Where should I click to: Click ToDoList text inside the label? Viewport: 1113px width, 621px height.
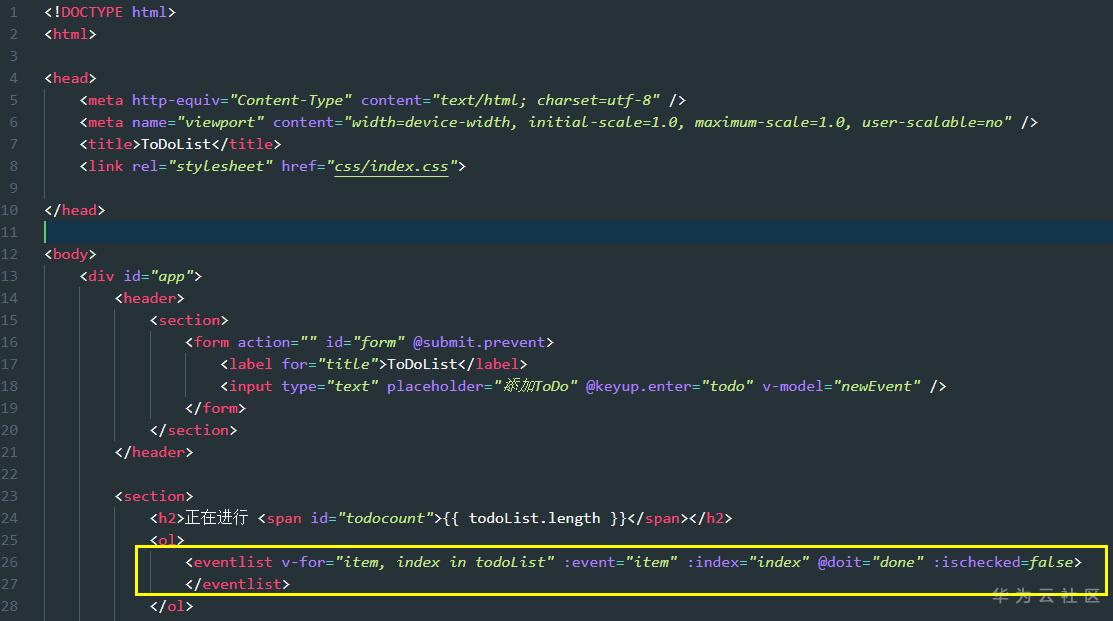[x=422, y=364]
